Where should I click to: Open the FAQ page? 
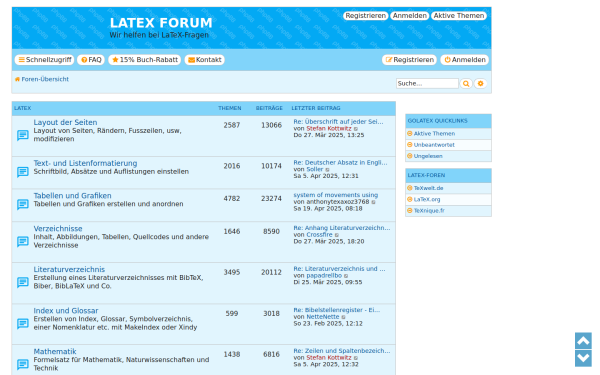pos(91,60)
